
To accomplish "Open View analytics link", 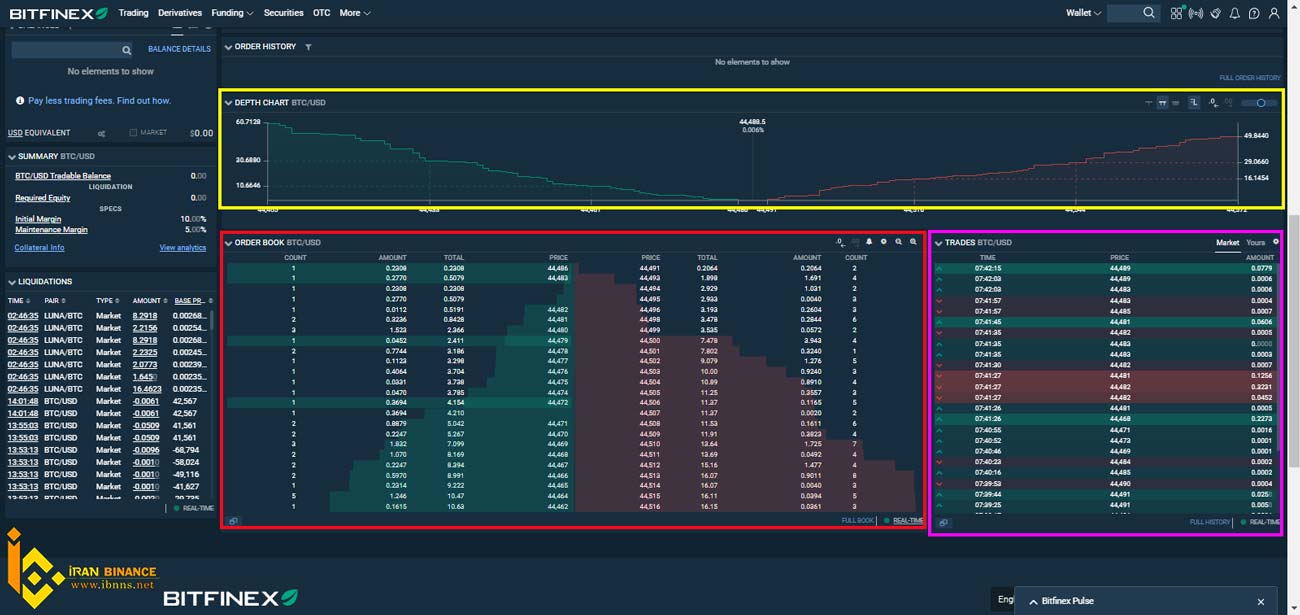I will coord(183,248).
